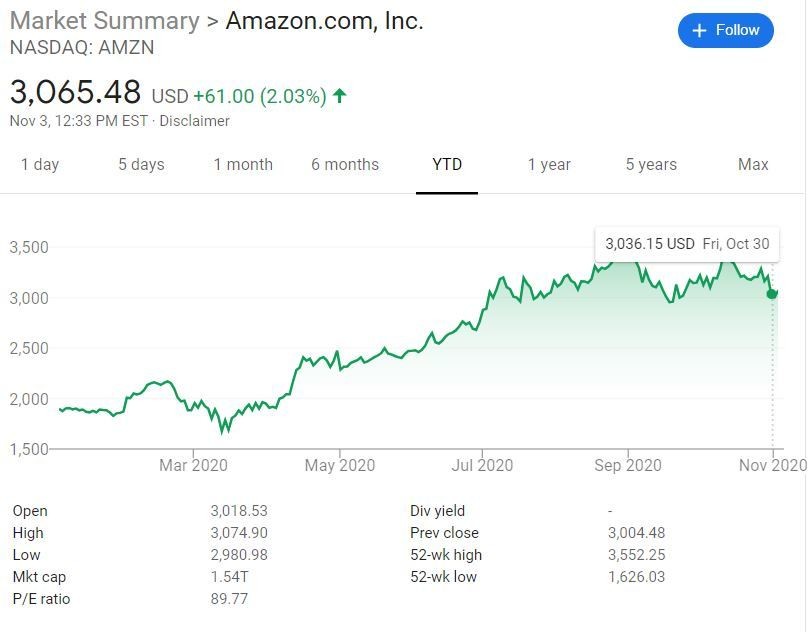This screenshot has width=810, height=632.
Task: View the 1 year tab
Action: click(549, 164)
